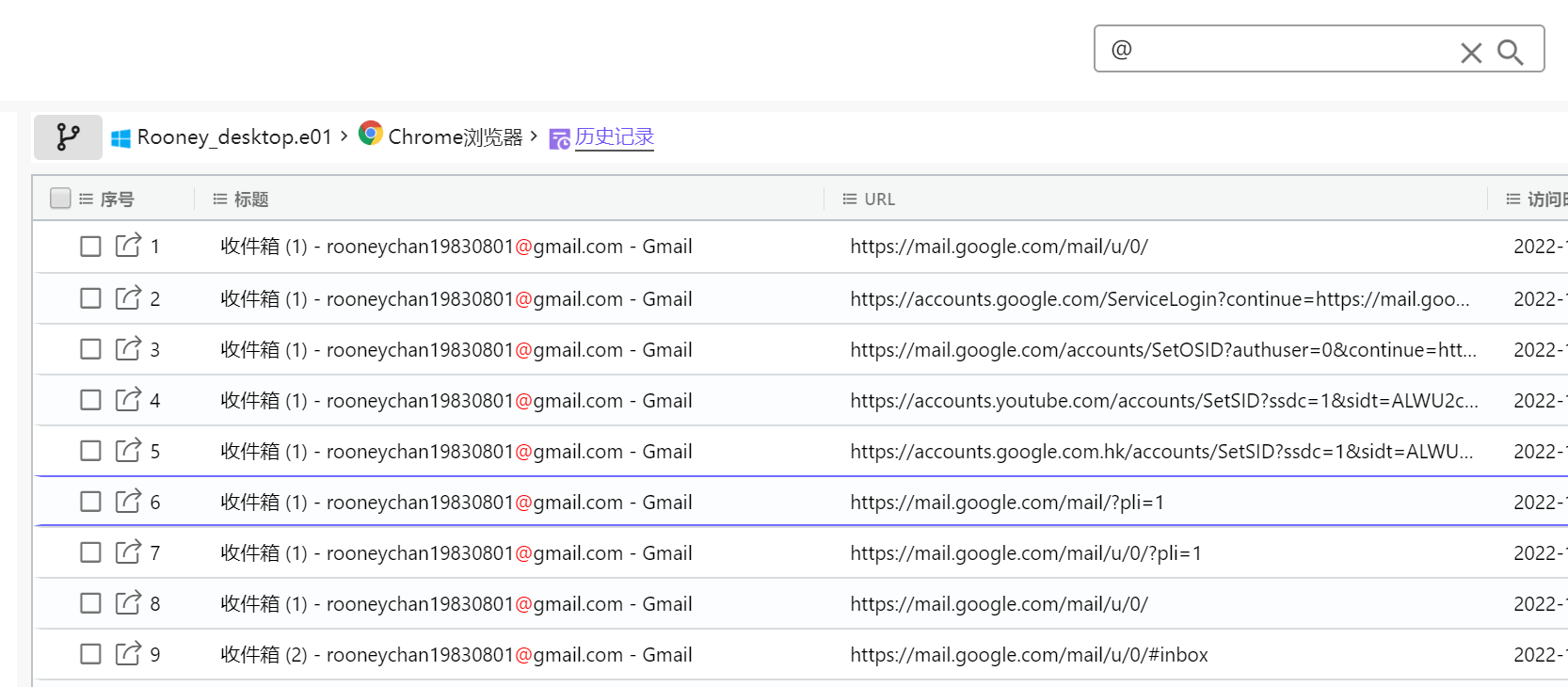Screen dimensions: 1568x687
Task: Click the history record icon in breadcrumb
Action: click(x=559, y=139)
